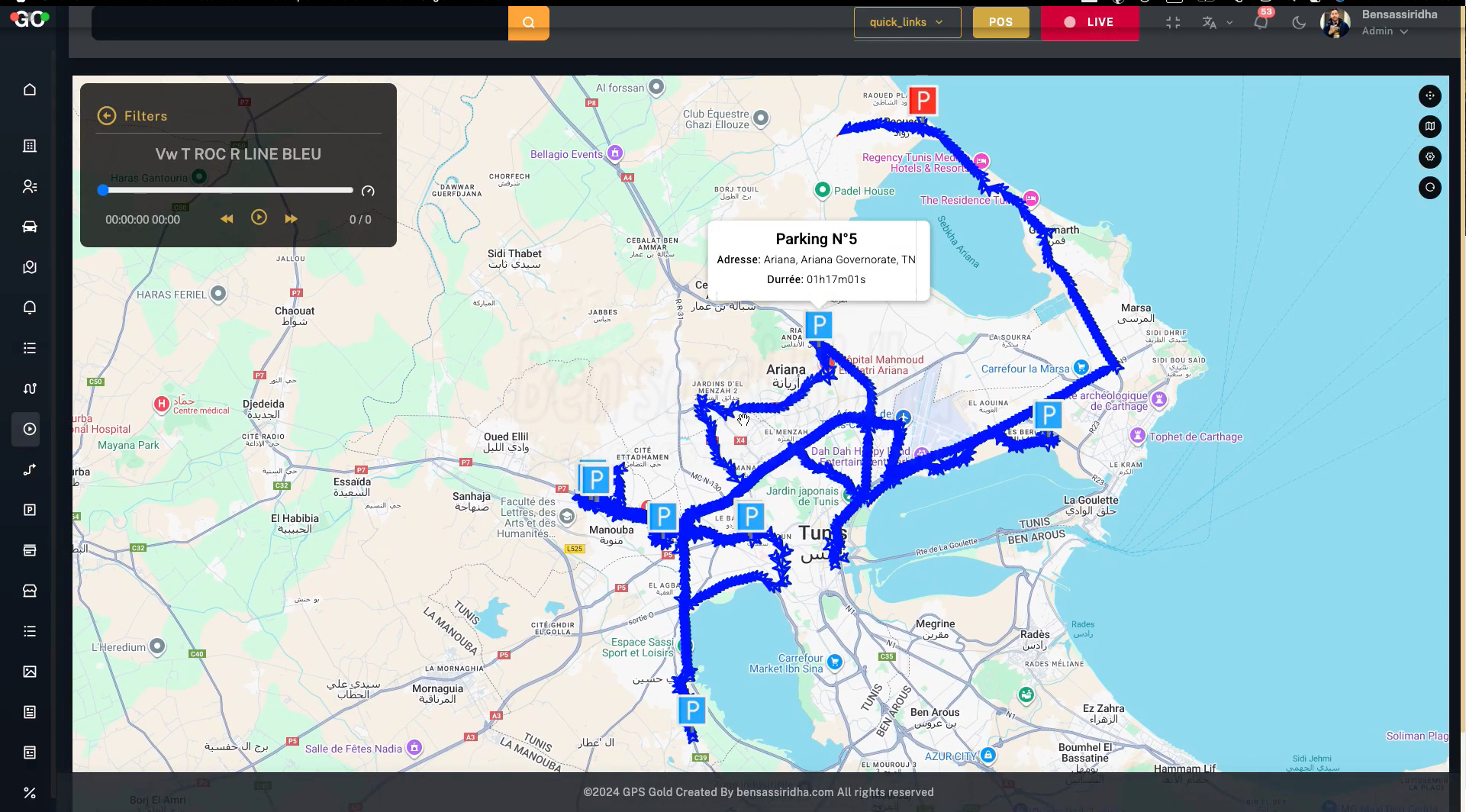
Task: Open the alerts bell icon in sidebar
Action: coord(30,308)
